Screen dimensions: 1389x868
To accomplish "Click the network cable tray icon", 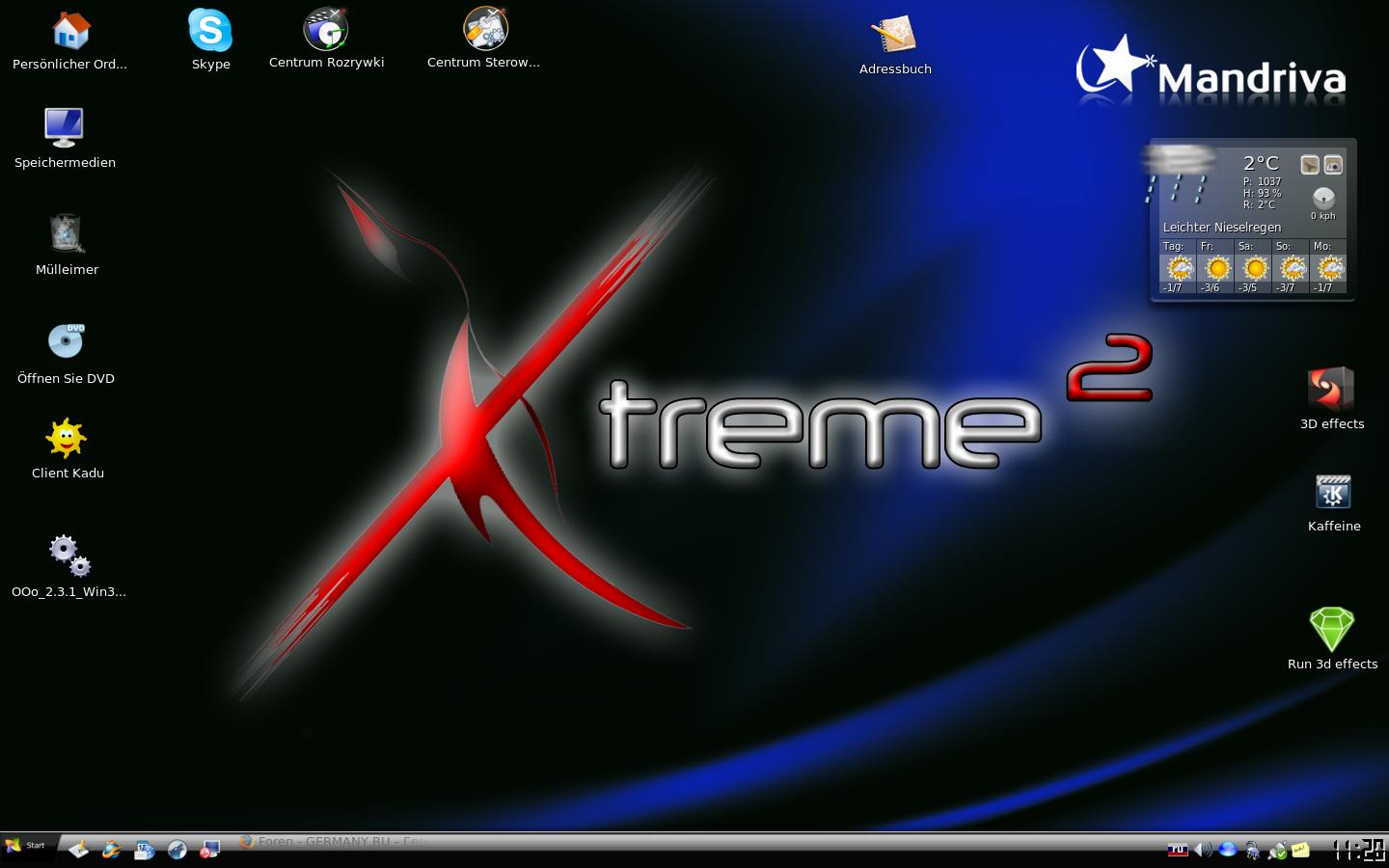I will tap(1252, 850).
